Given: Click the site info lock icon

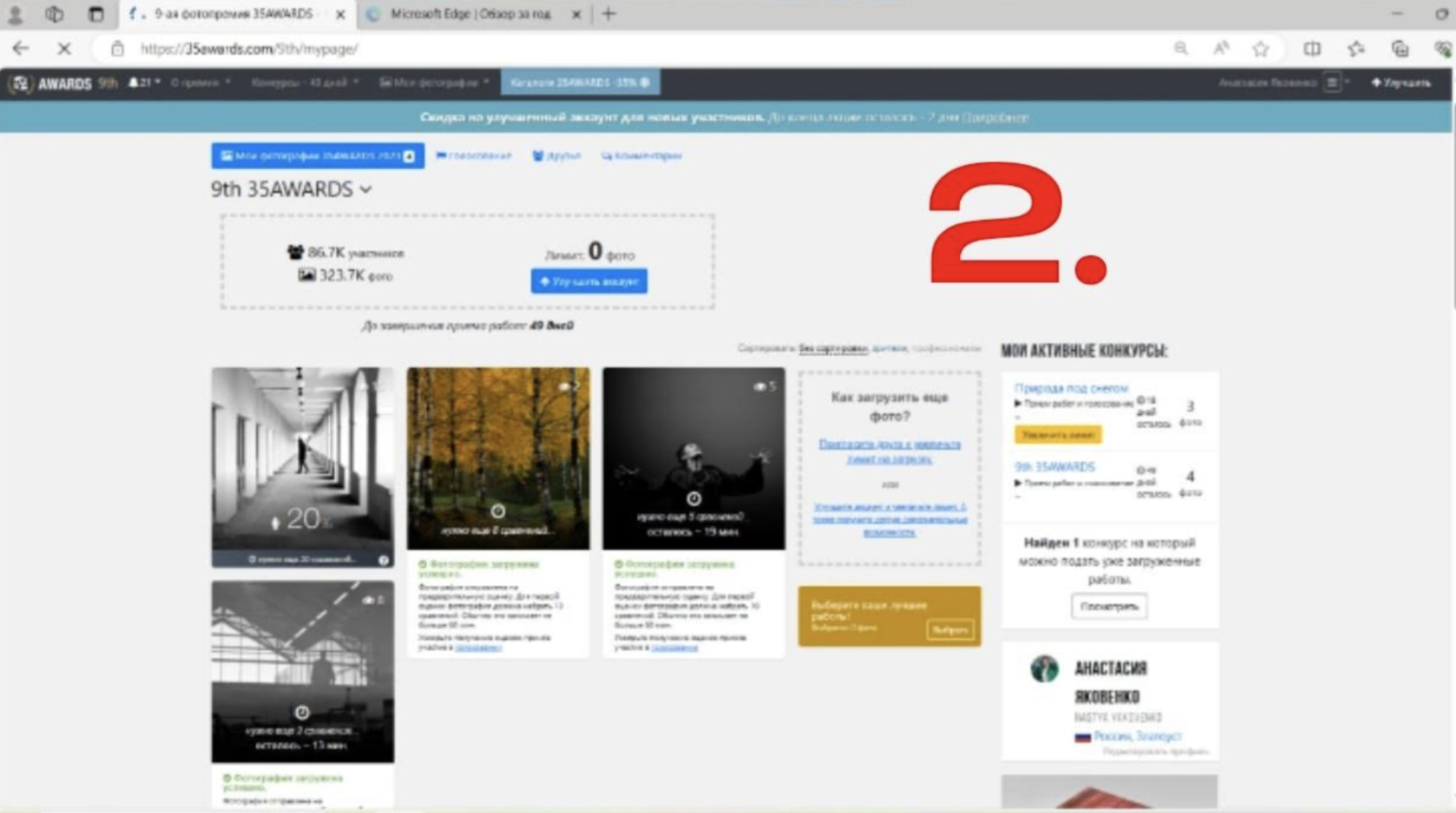Looking at the screenshot, I should coord(117,49).
